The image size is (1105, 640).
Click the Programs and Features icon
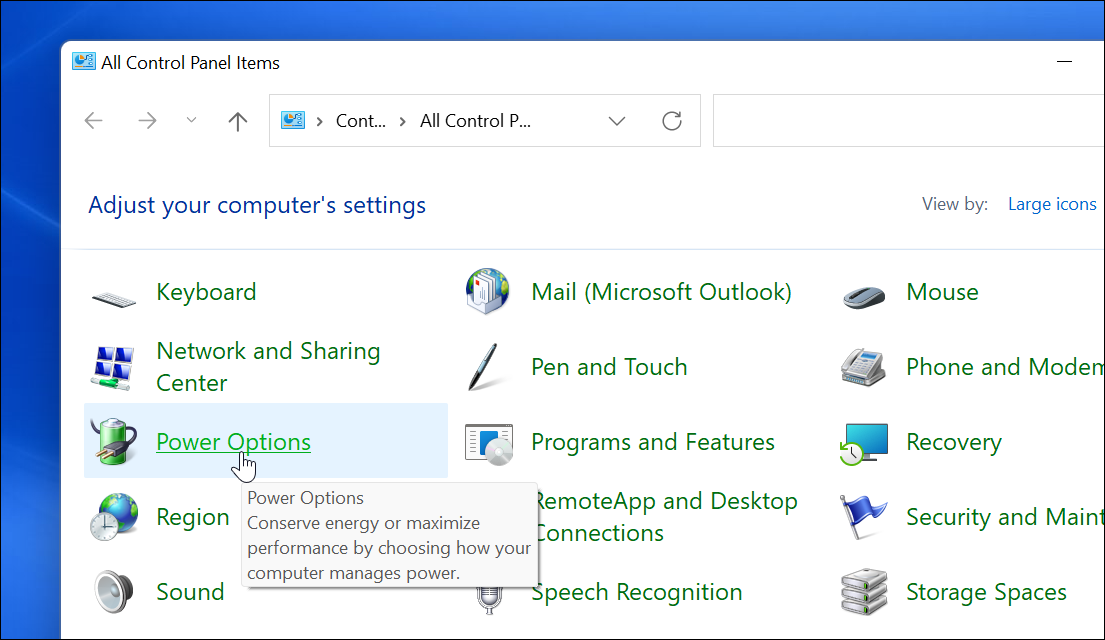pos(488,442)
